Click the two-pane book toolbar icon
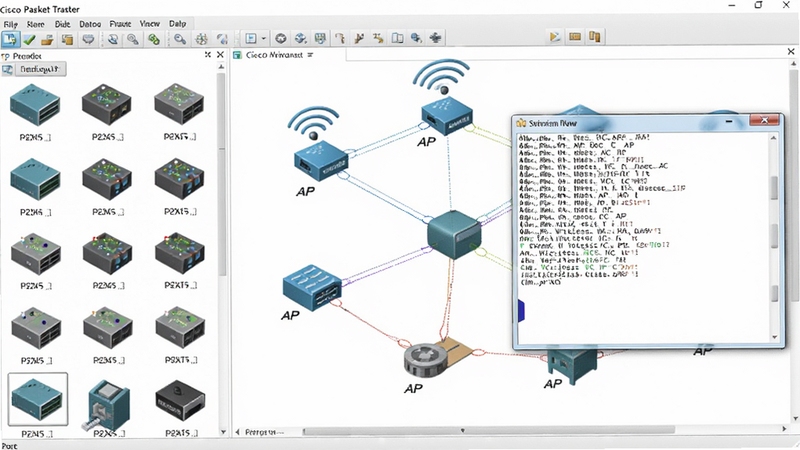800x450 pixels. [397, 38]
